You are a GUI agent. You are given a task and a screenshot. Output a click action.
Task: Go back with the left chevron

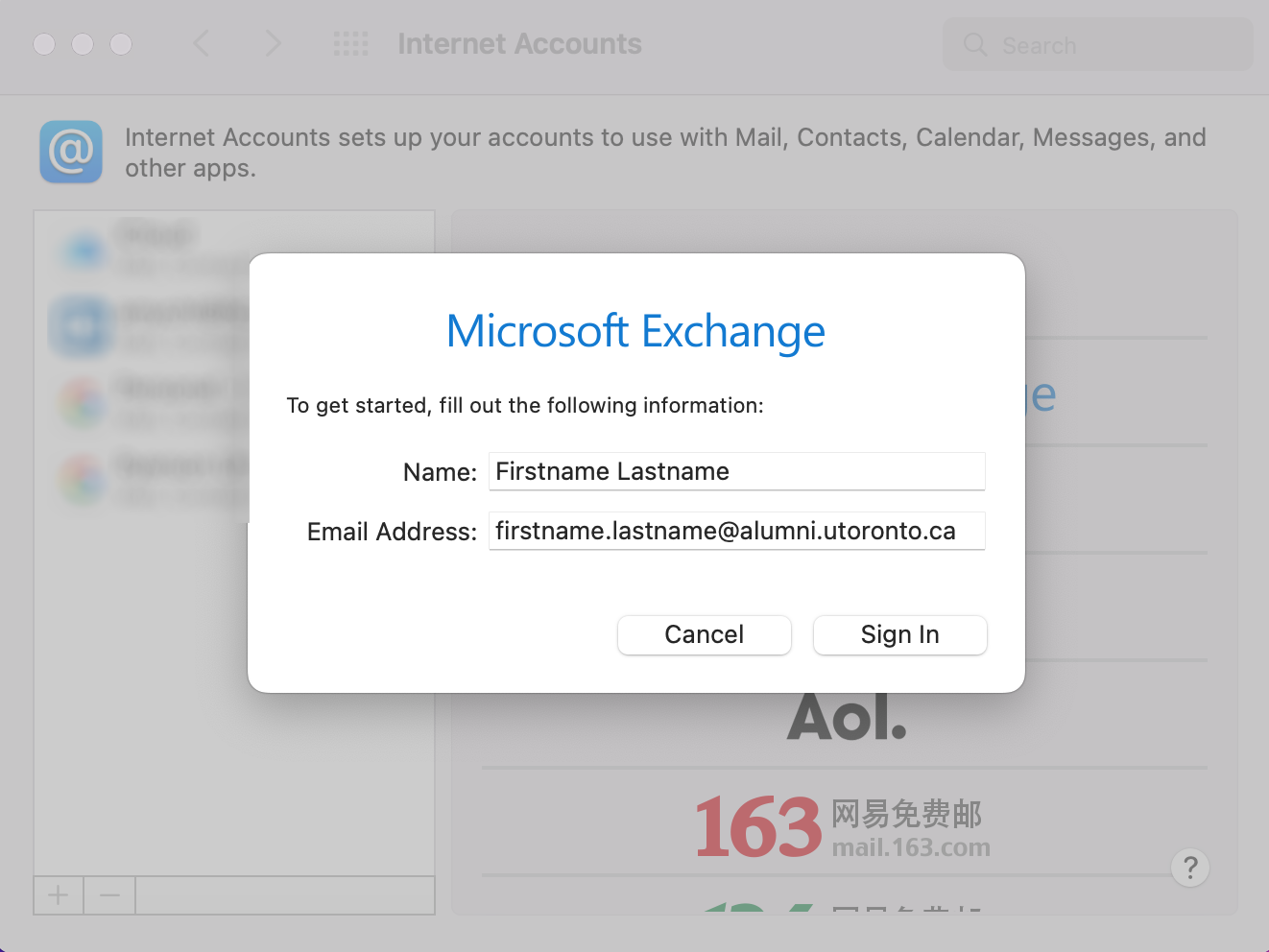click(202, 43)
